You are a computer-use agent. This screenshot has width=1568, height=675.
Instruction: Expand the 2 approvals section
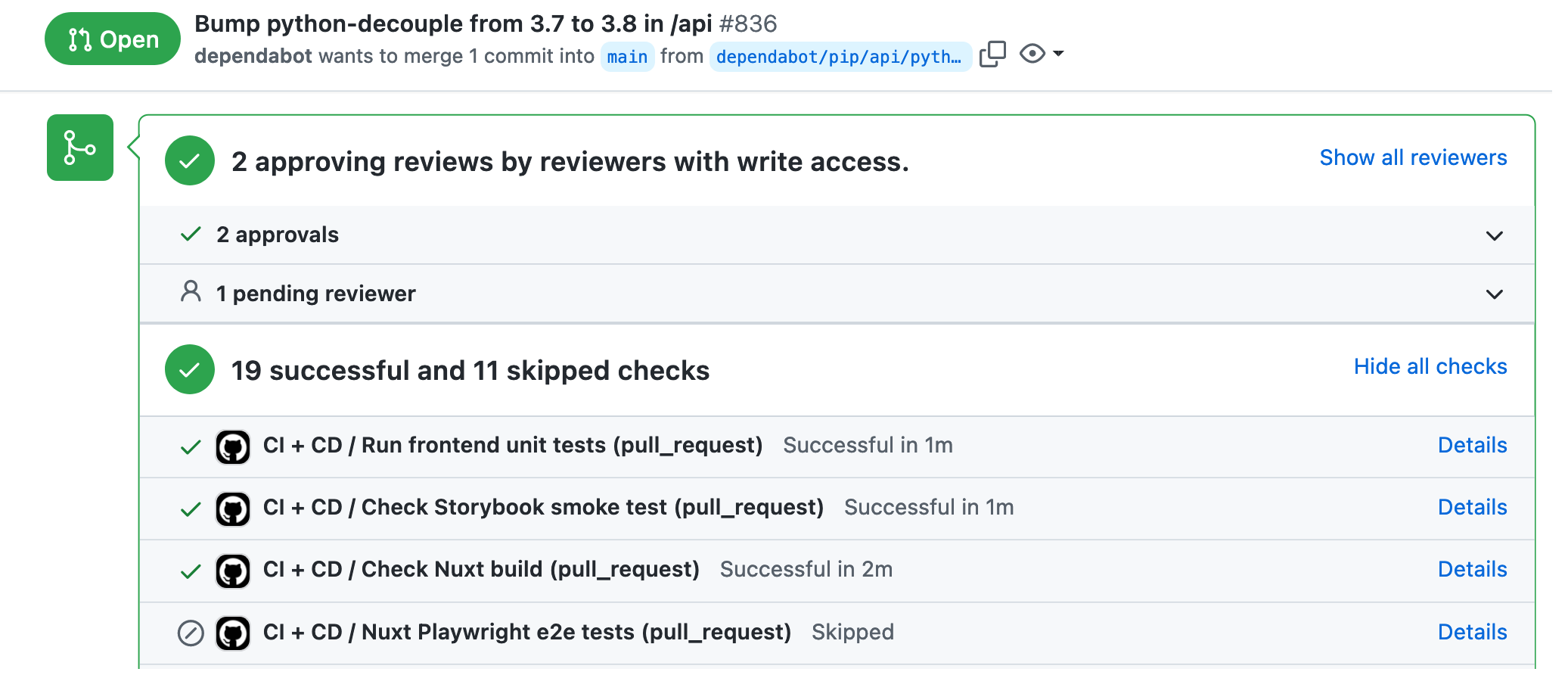coord(1494,235)
